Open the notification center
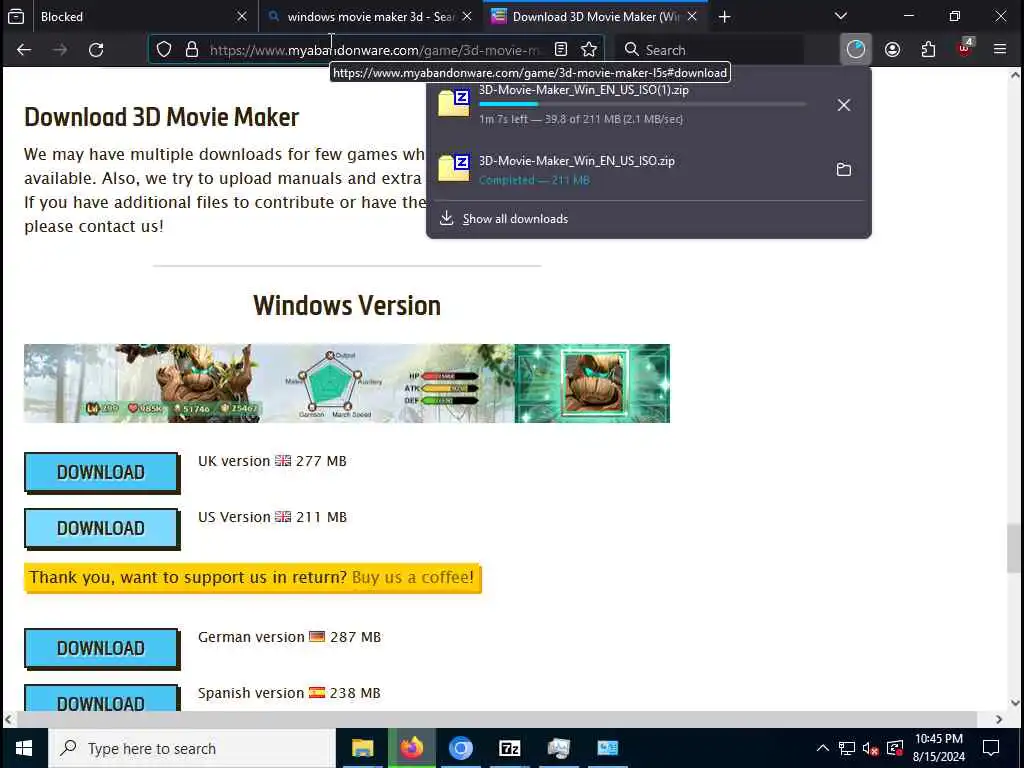1024x768 pixels. pyautogui.click(x=991, y=748)
